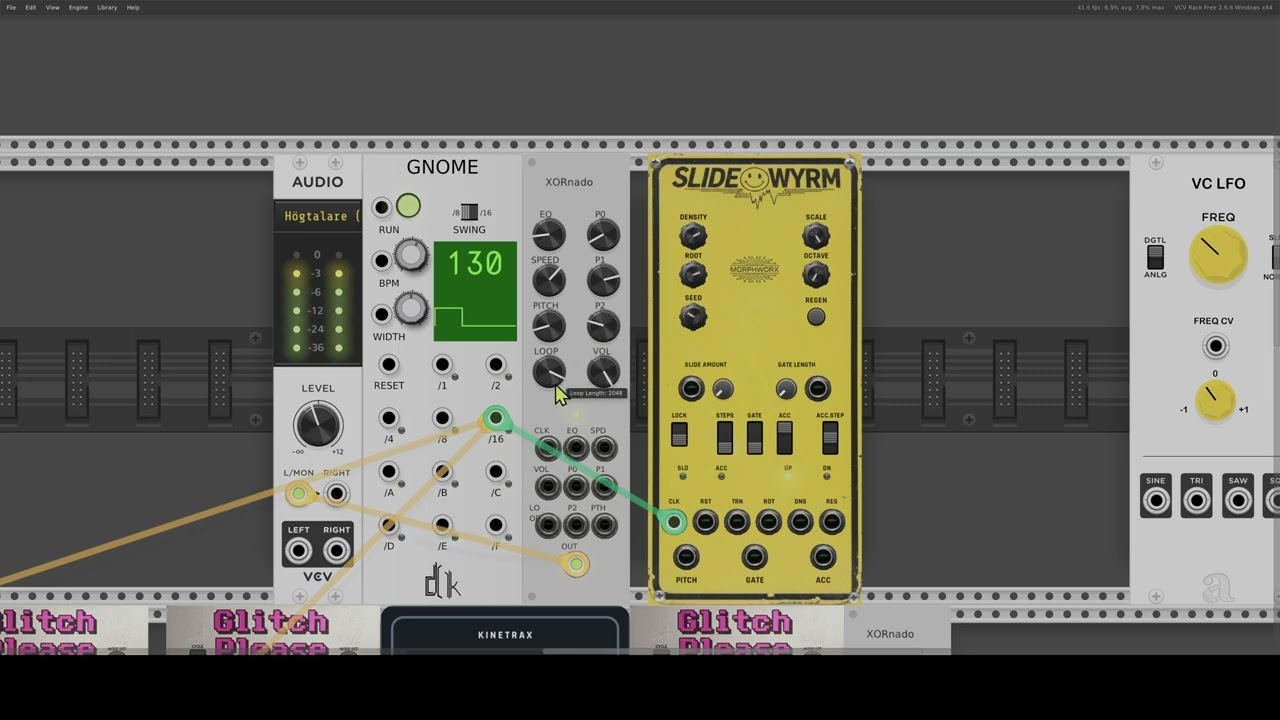The image size is (1280, 720).
Task: Click the RESET jack on Gnome
Action: point(389,365)
